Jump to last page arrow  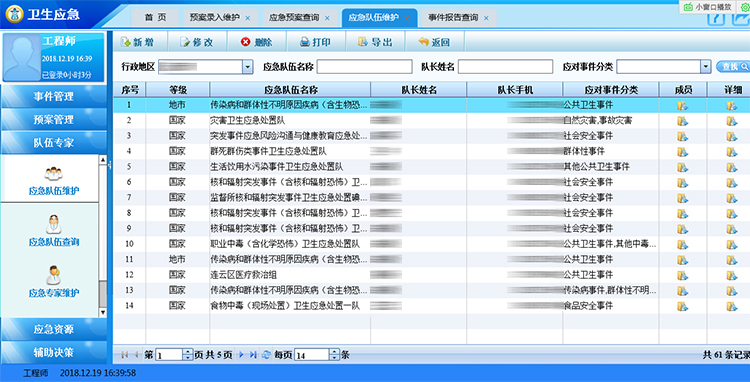click(x=253, y=355)
